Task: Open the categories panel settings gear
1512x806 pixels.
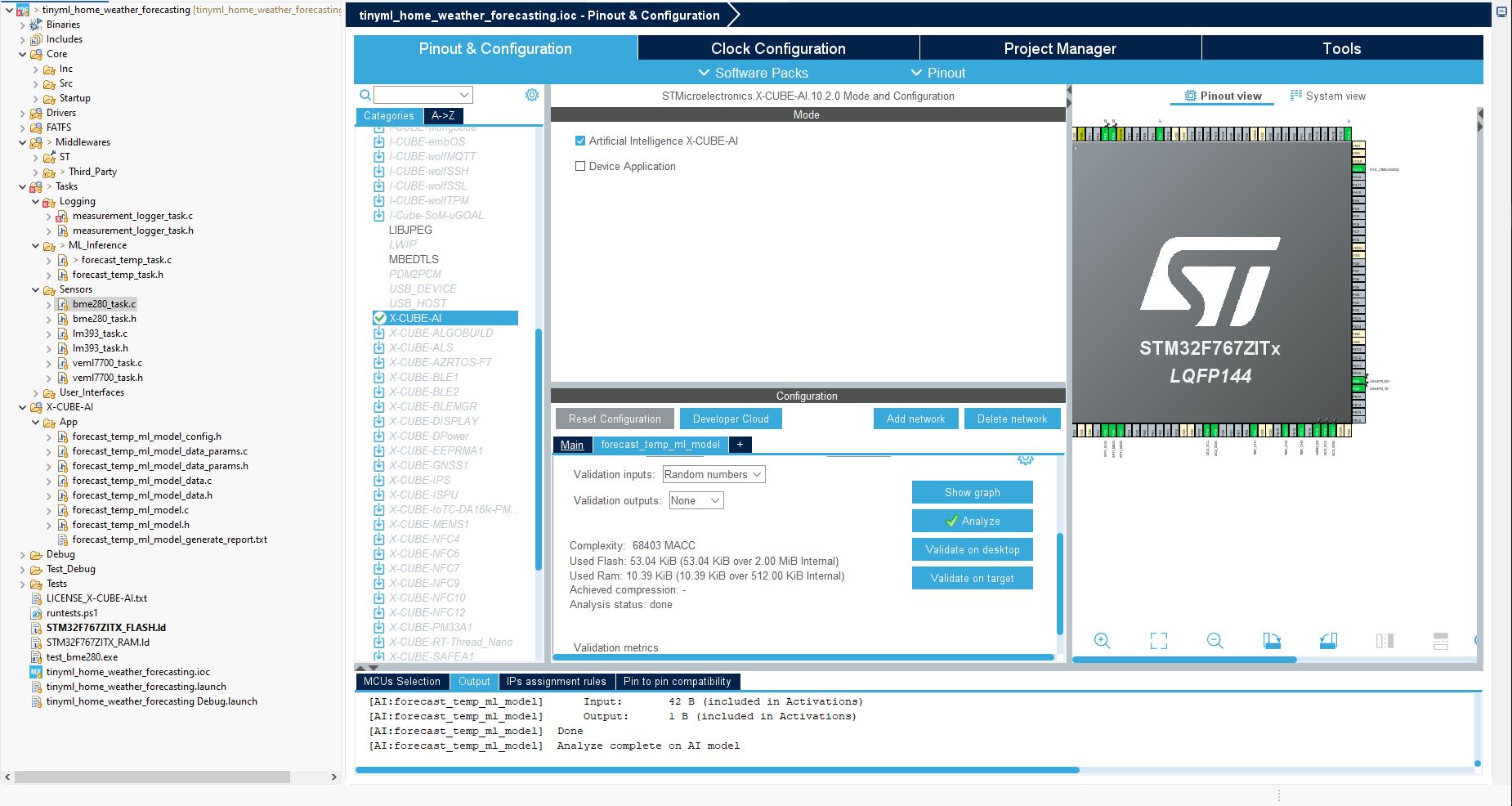Action: pos(532,95)
